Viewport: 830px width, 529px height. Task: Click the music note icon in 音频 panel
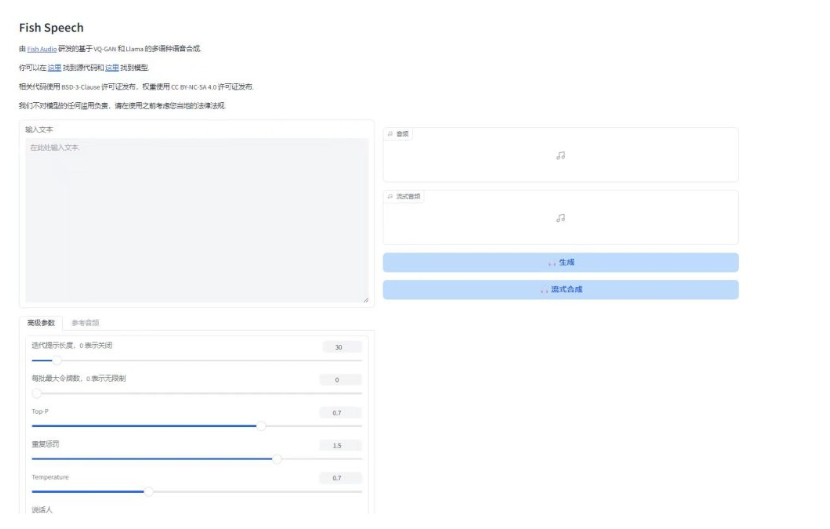pyautogui.click(x=560, y=155)
